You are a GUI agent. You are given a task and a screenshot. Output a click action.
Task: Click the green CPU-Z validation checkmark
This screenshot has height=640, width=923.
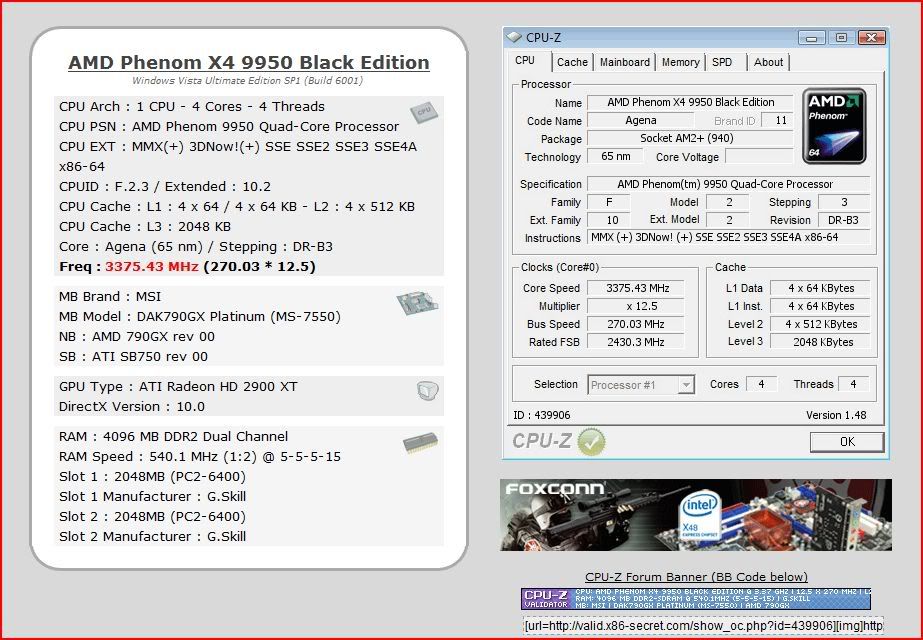pyautogui.click(x=590, y=442)
